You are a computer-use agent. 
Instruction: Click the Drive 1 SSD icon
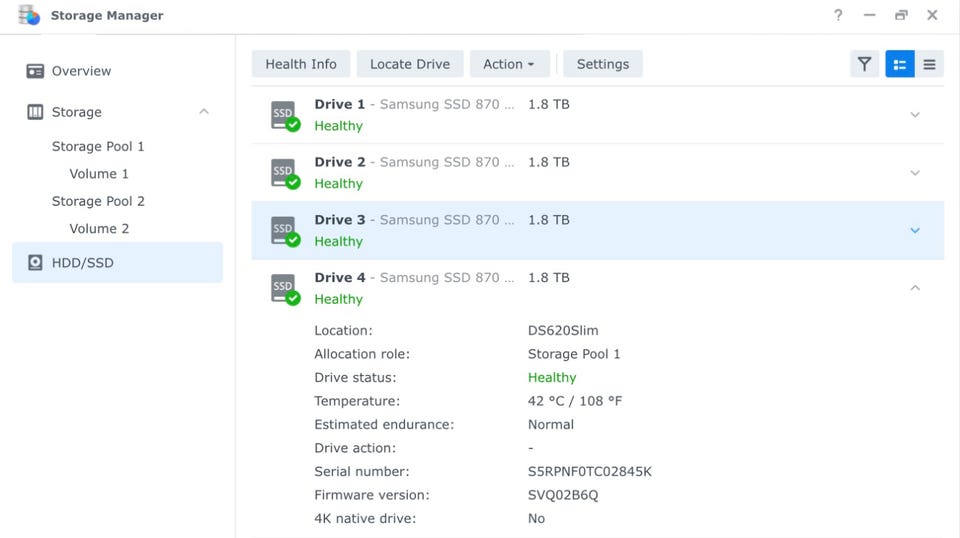(285, 115)
